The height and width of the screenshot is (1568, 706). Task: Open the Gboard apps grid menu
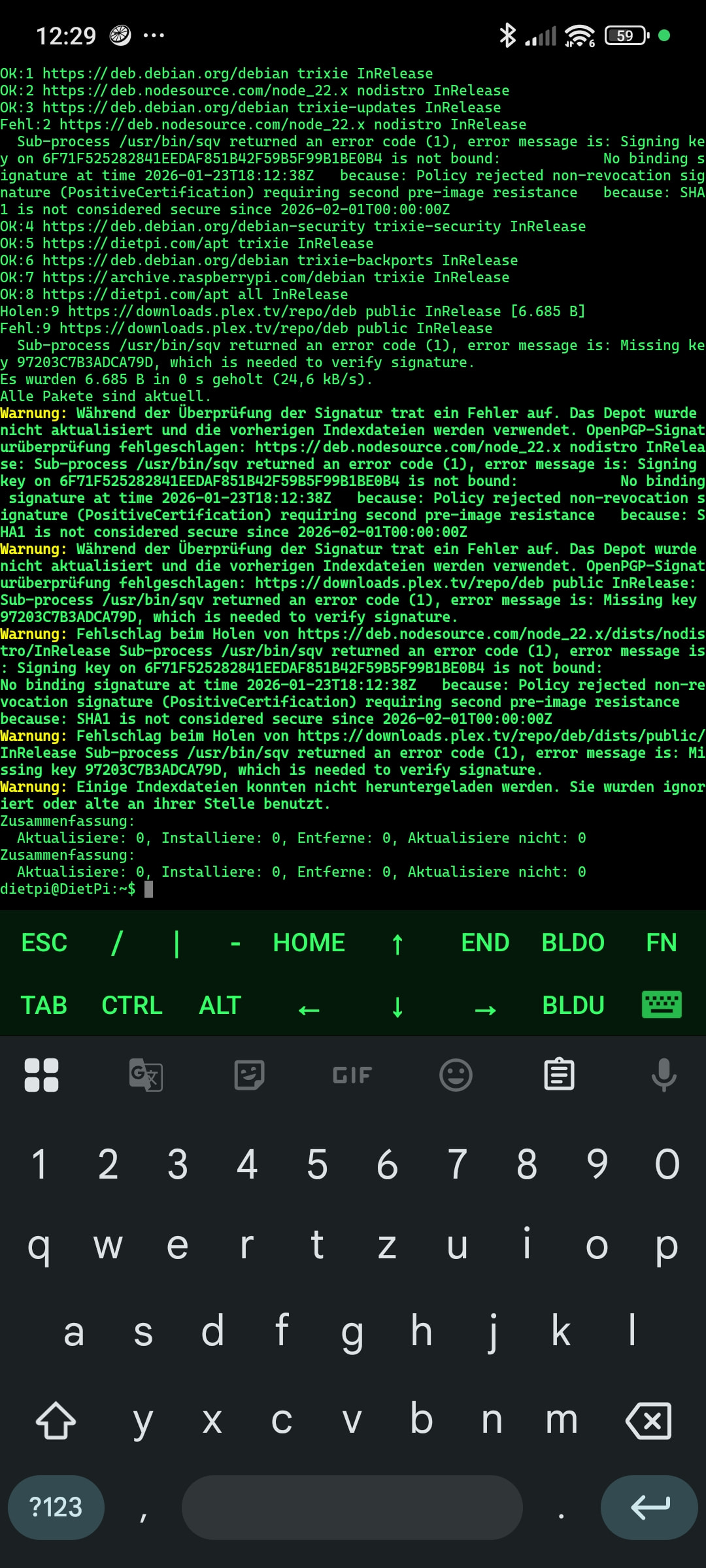coord(41,1075)
